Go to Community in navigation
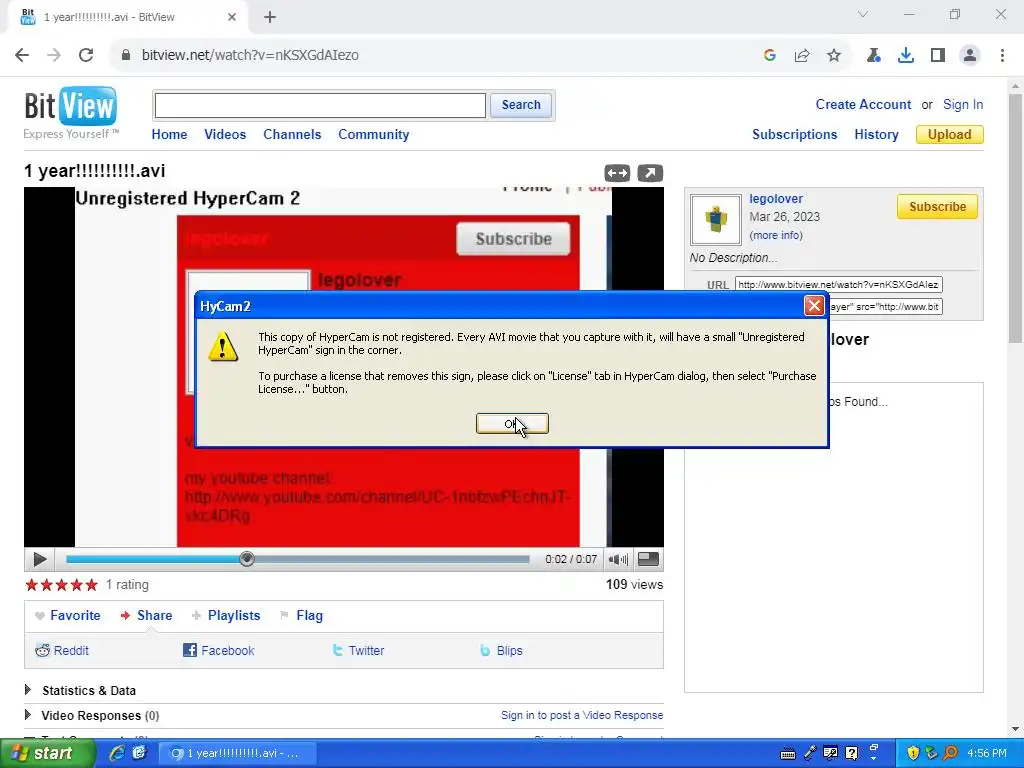This screenshot has width=1024, height=768. [x=374, y=134]
